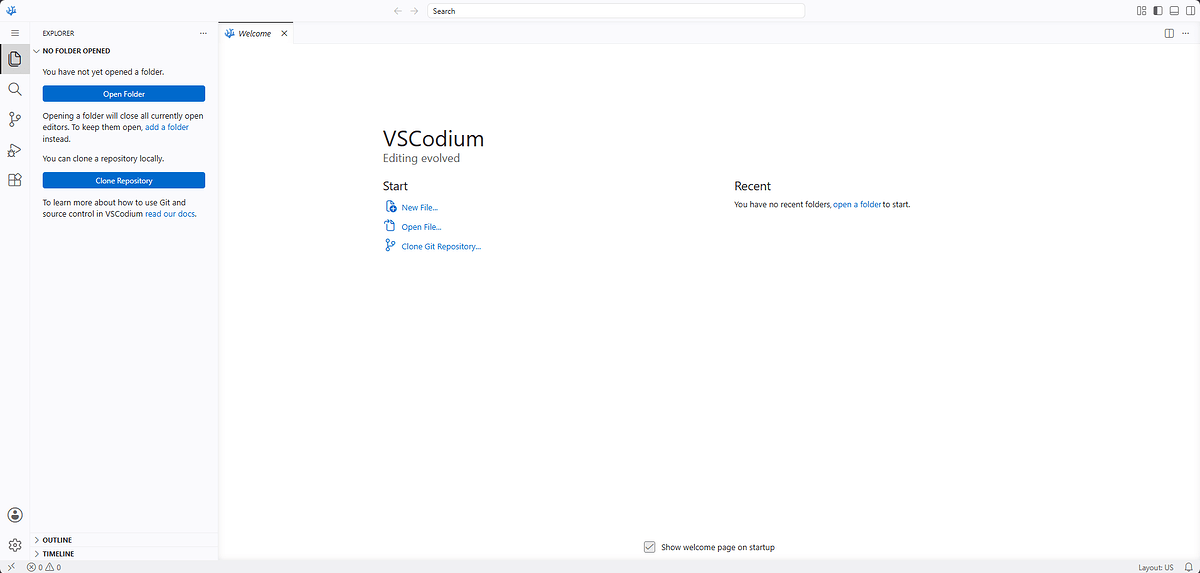The height and width of the screenshot is (573, 1200).
Task: Expand the Timeline section
Action: [x=124, y=553]
